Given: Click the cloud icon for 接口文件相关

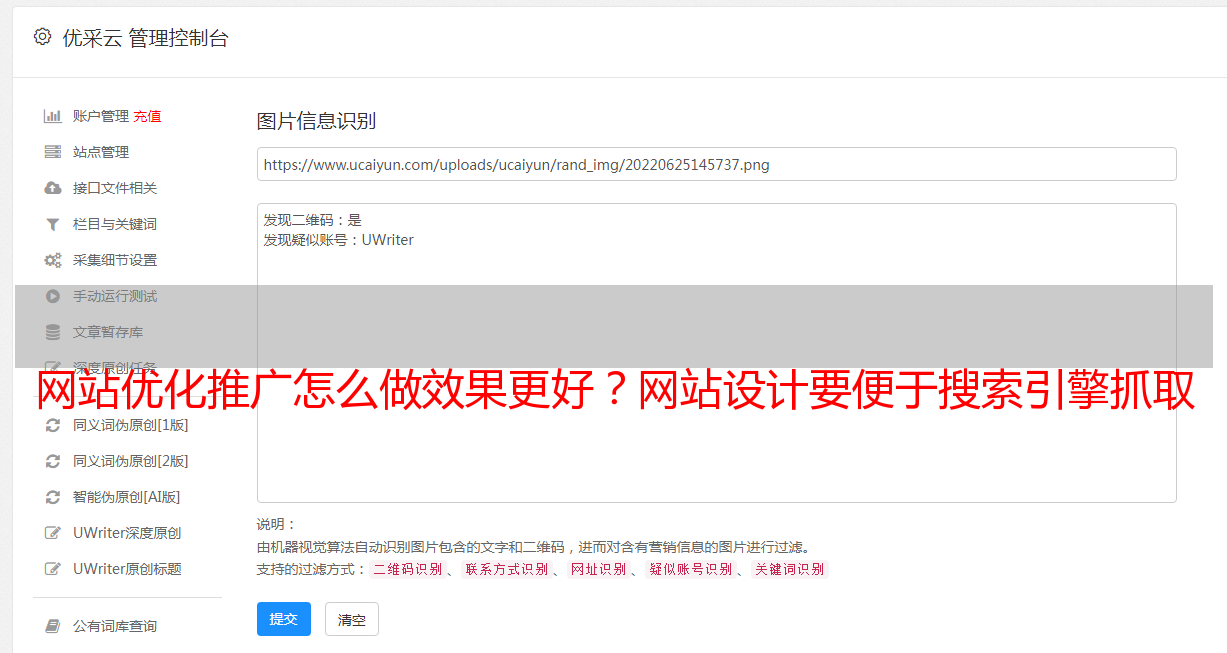Looking at the screenshot, I should click(x=53, y=188).
